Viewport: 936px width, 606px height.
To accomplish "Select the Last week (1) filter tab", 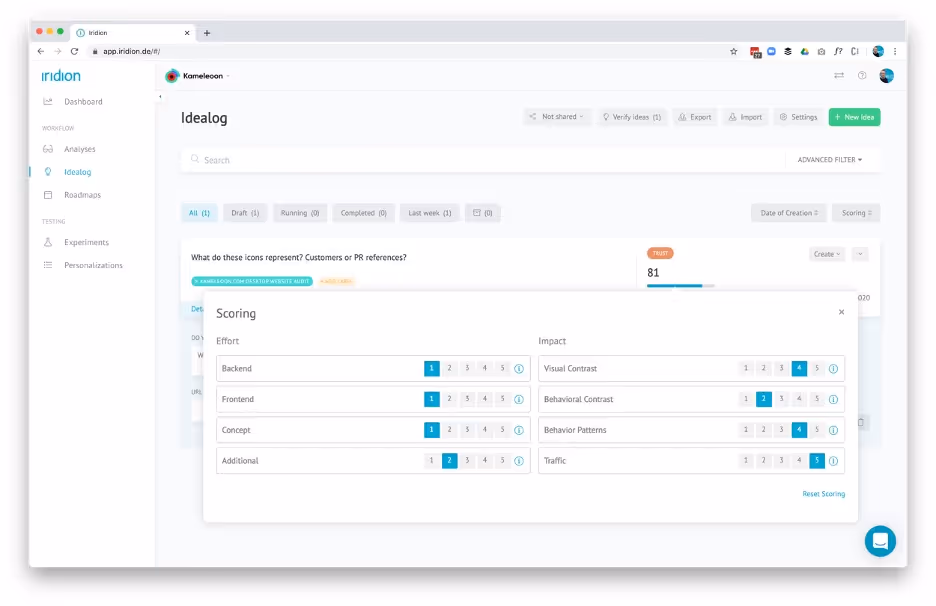I will click(429, 213).
